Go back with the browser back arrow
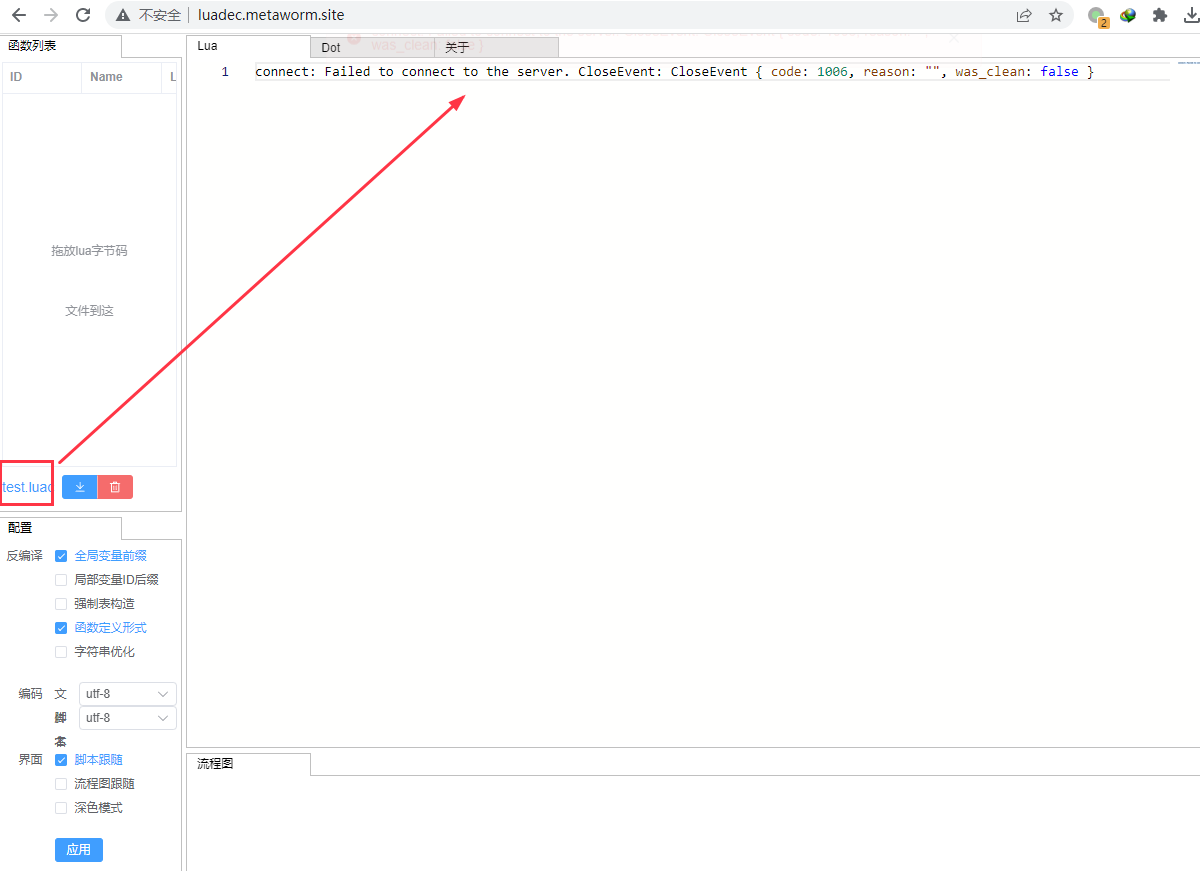 coord(18,15)
